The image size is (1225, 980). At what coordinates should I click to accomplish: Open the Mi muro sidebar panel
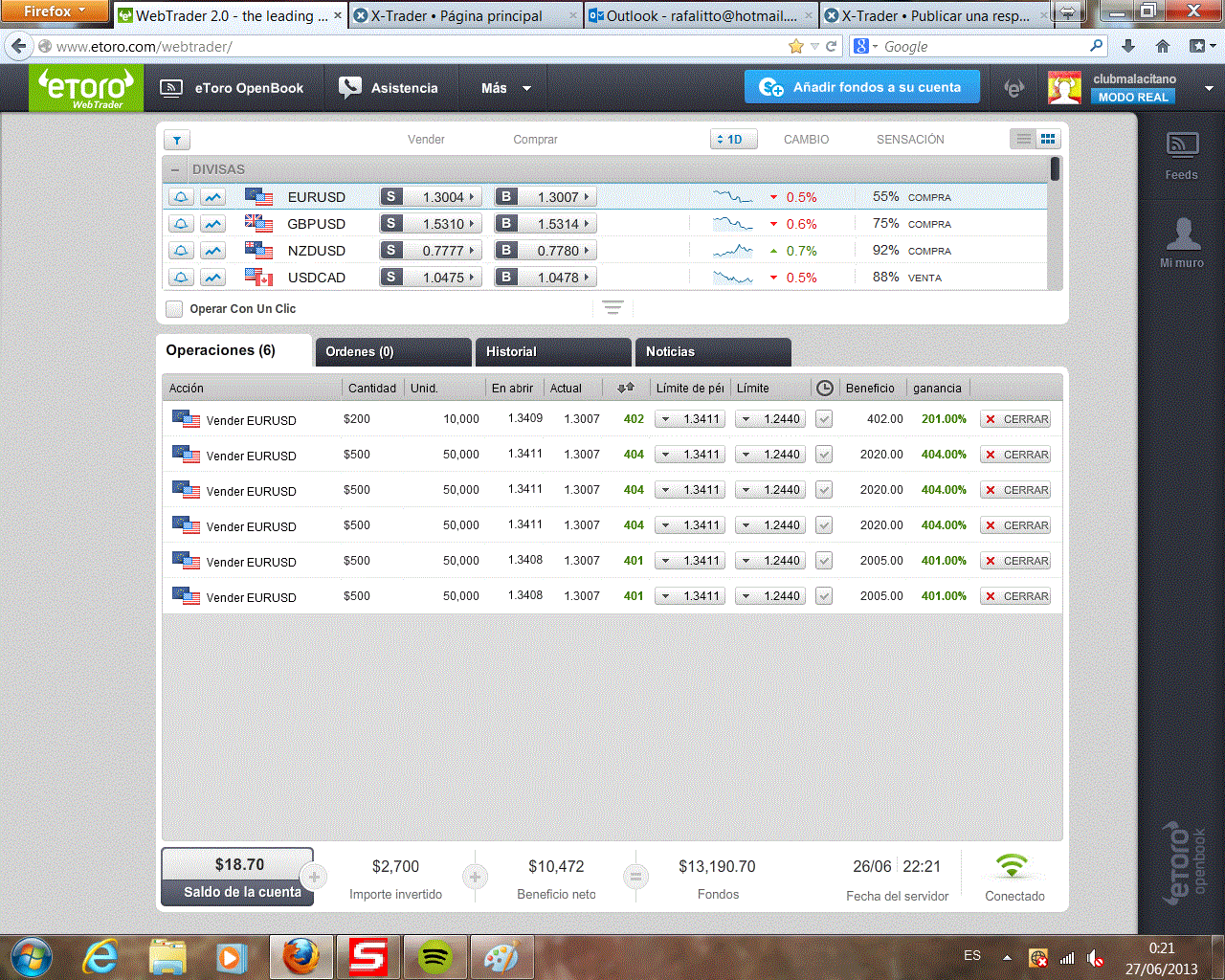click(x=1182, y=242)
